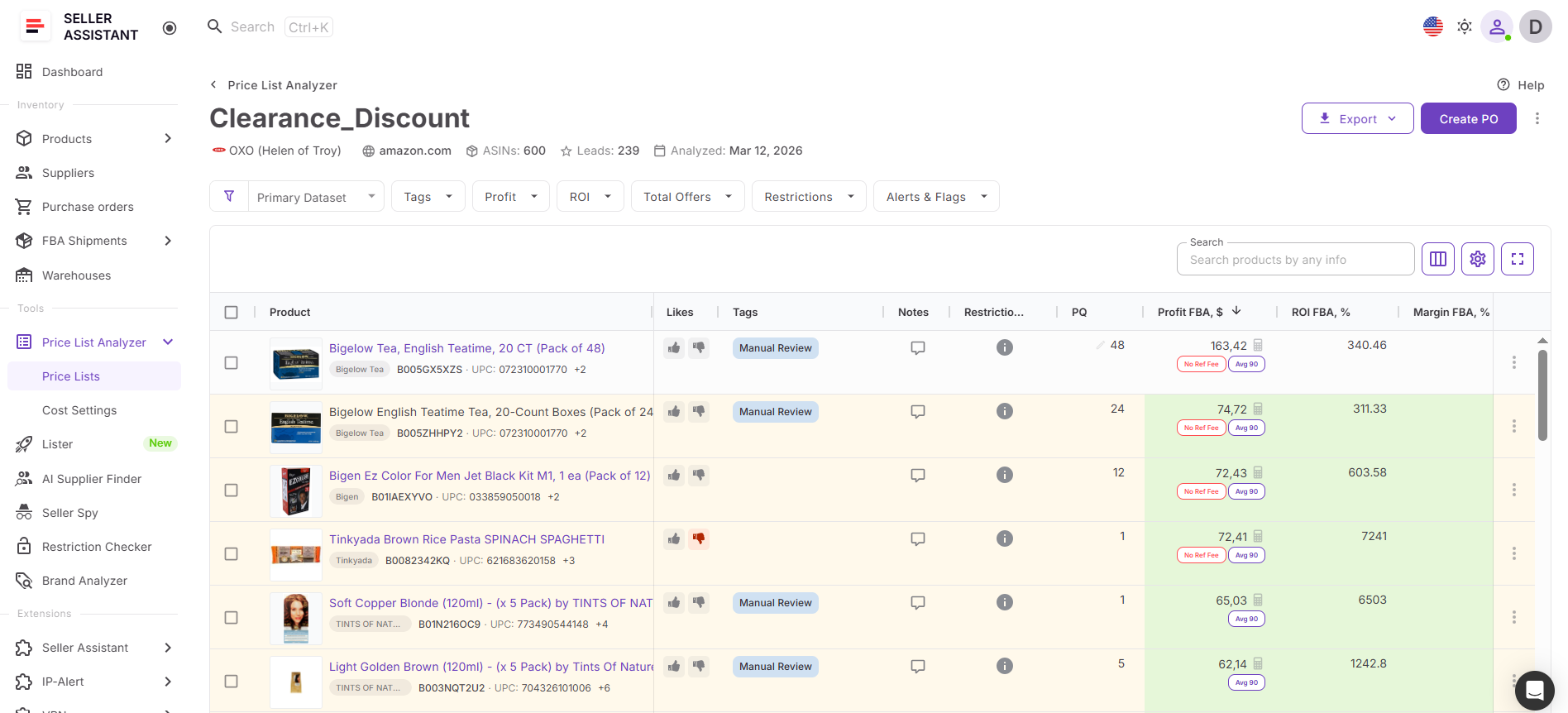Click the Seller Assistant logo icon
Screen dimensions: 1568x713
click(35, 26)
